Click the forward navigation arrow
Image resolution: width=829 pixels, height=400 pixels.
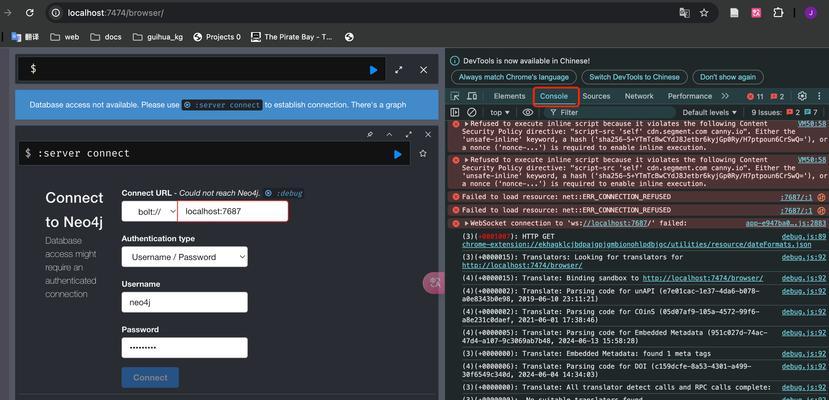click(8, 13)
